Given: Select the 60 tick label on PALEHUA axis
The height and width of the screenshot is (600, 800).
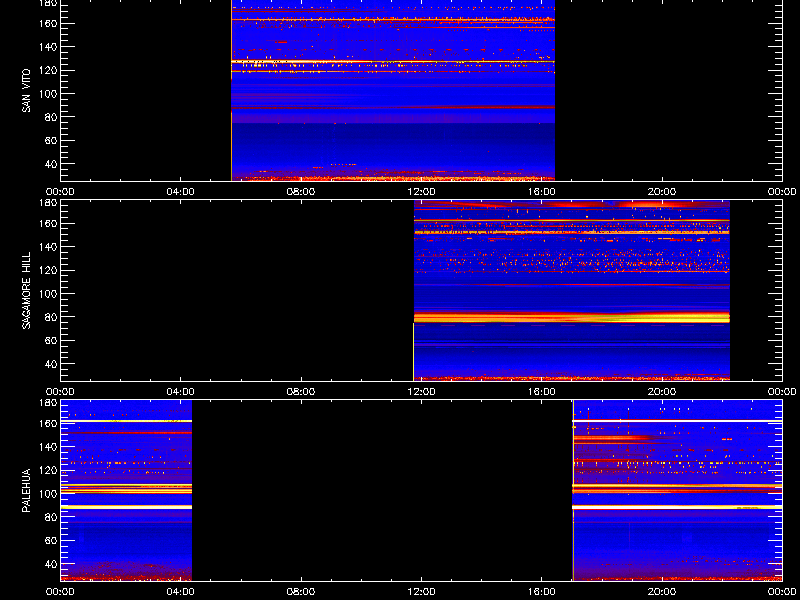Looking at the screenshot, I should (50, 540).
